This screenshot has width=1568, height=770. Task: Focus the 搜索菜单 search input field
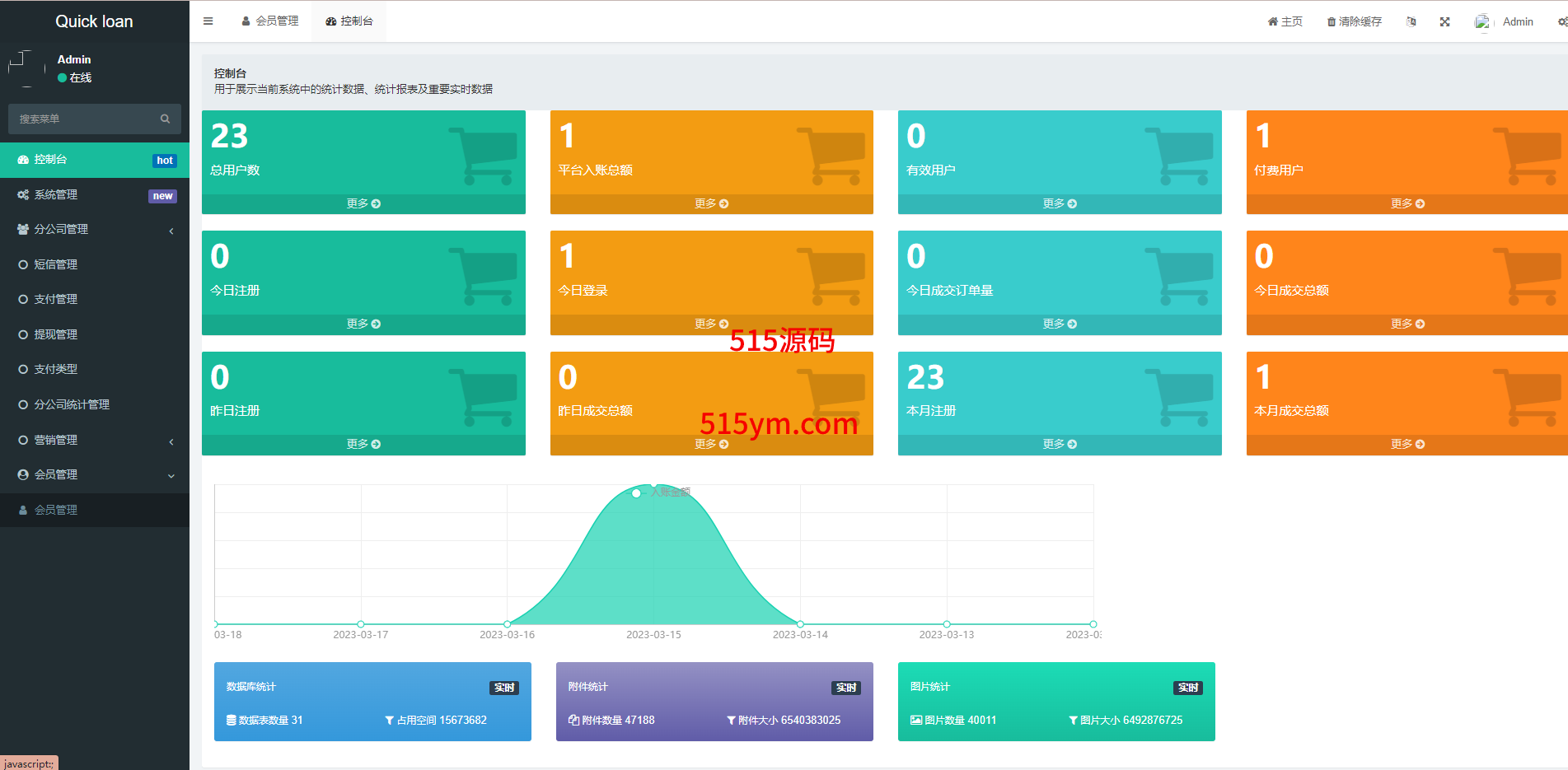point(82,119)
